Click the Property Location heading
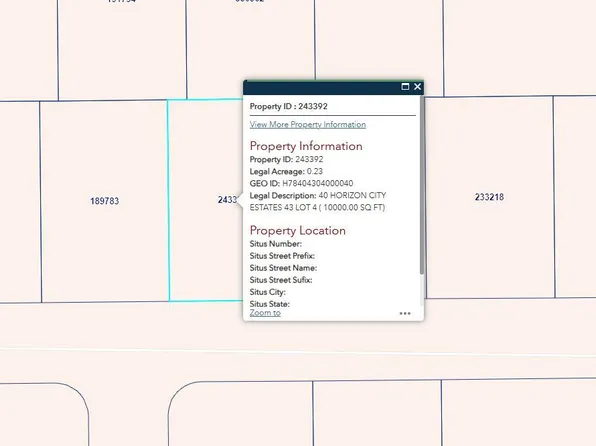This screenshot has width=596, height=446. tap(298, 231)
